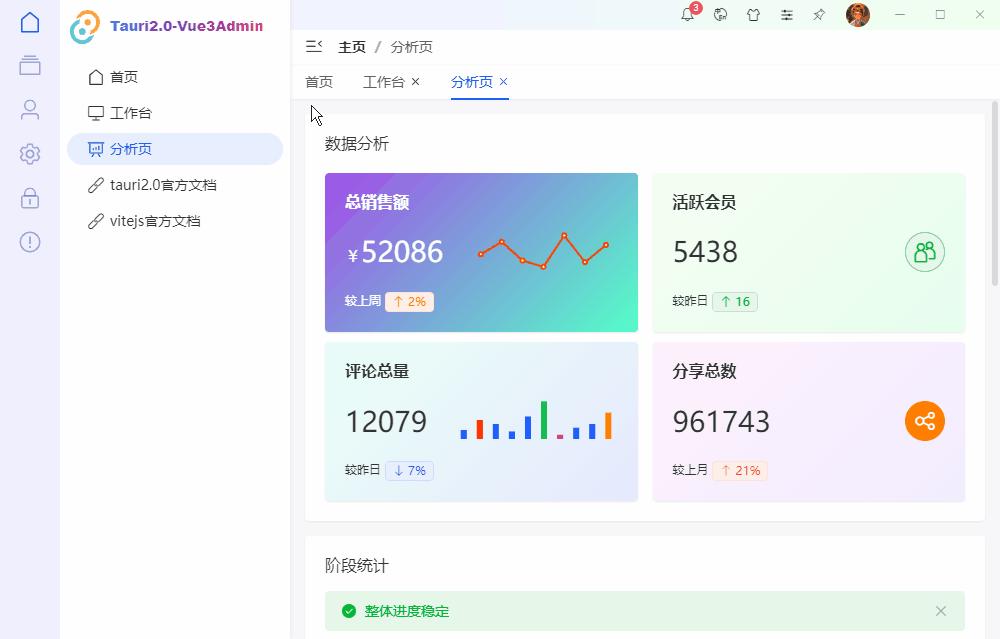This screenshot has height=639, width=1000.
Task: Collapse the sidebar using the hamburger icon
Action: tap(313, 46)
